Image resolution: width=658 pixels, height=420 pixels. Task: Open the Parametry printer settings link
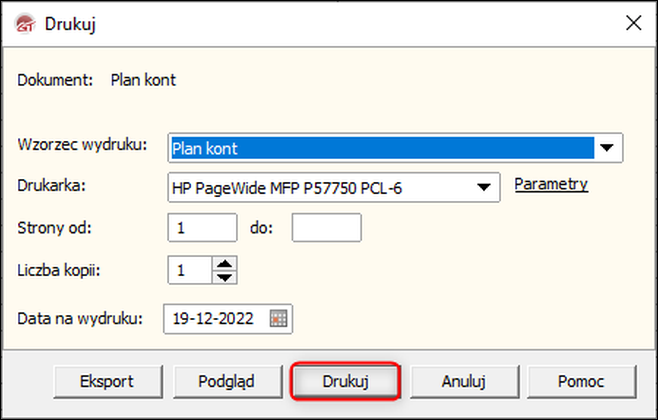coord(550,184)
